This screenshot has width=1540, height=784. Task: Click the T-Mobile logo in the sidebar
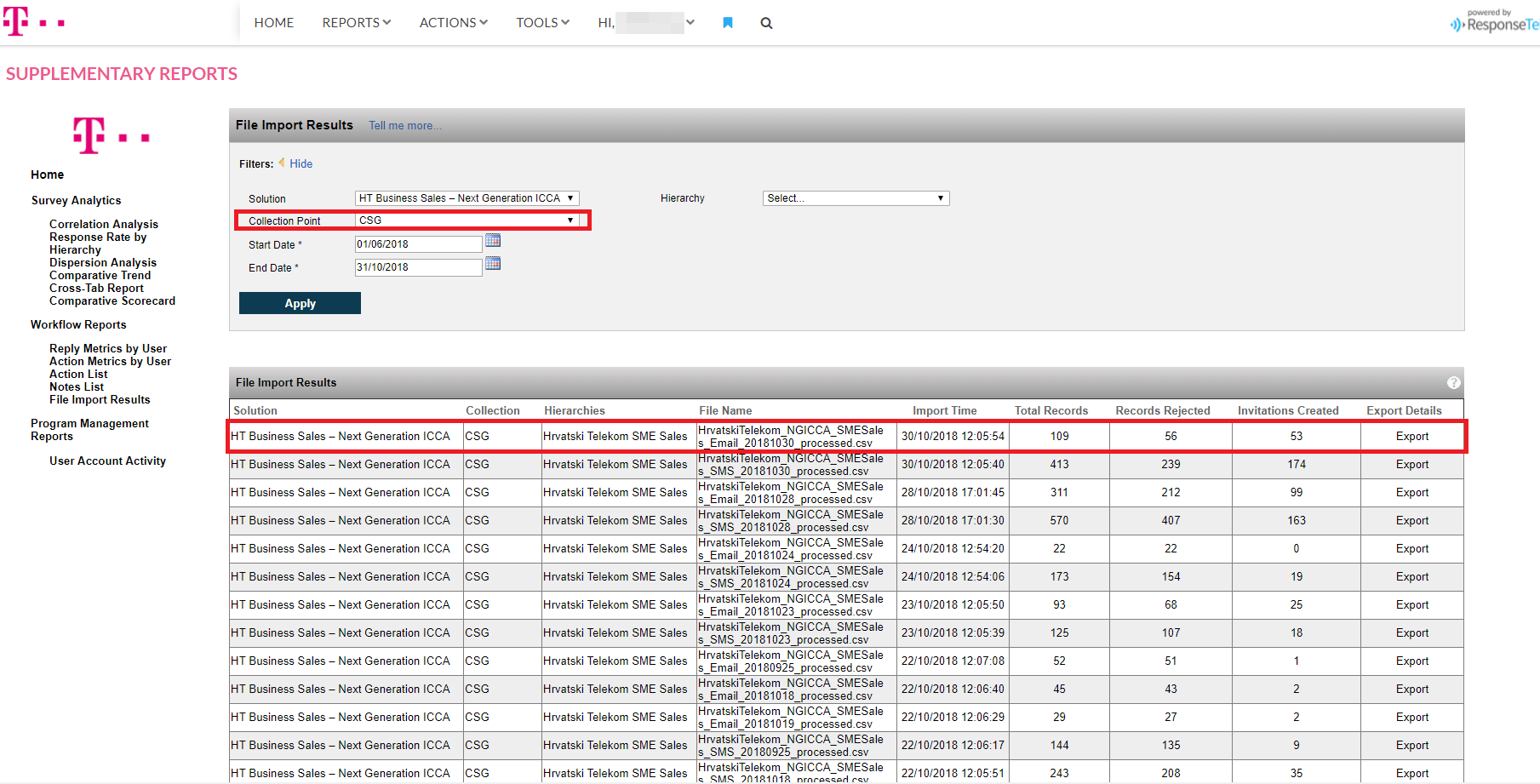(111, 136)
